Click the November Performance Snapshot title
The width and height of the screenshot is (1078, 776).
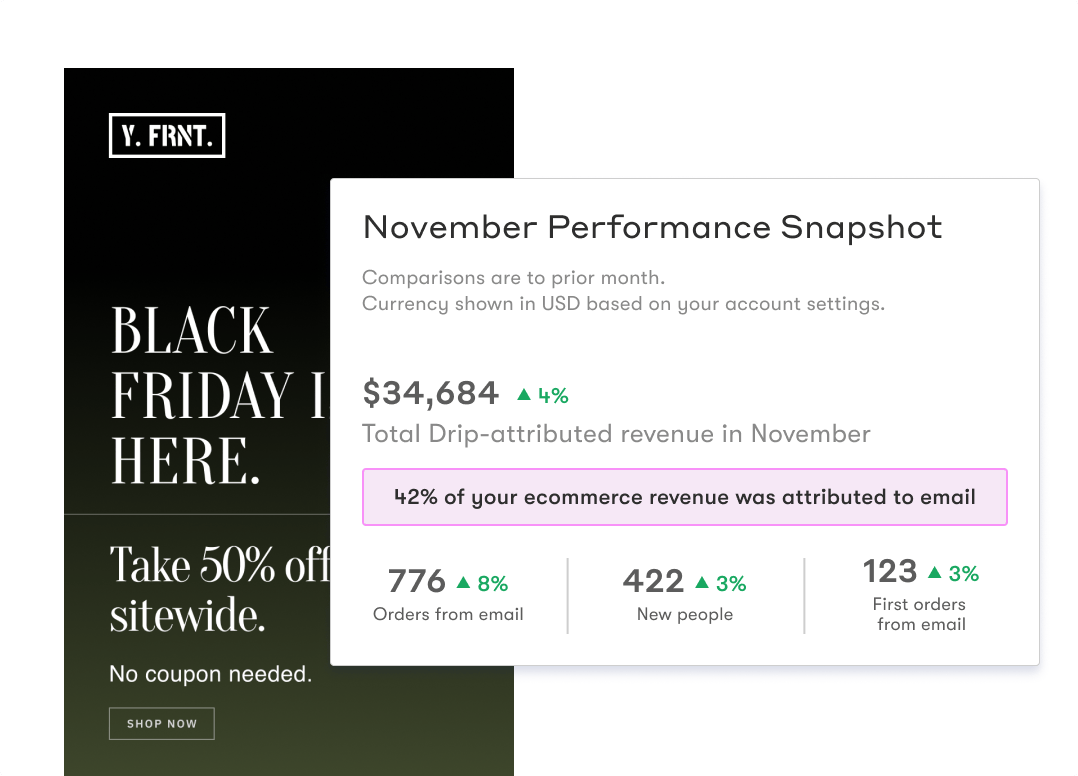coord(652,227)
